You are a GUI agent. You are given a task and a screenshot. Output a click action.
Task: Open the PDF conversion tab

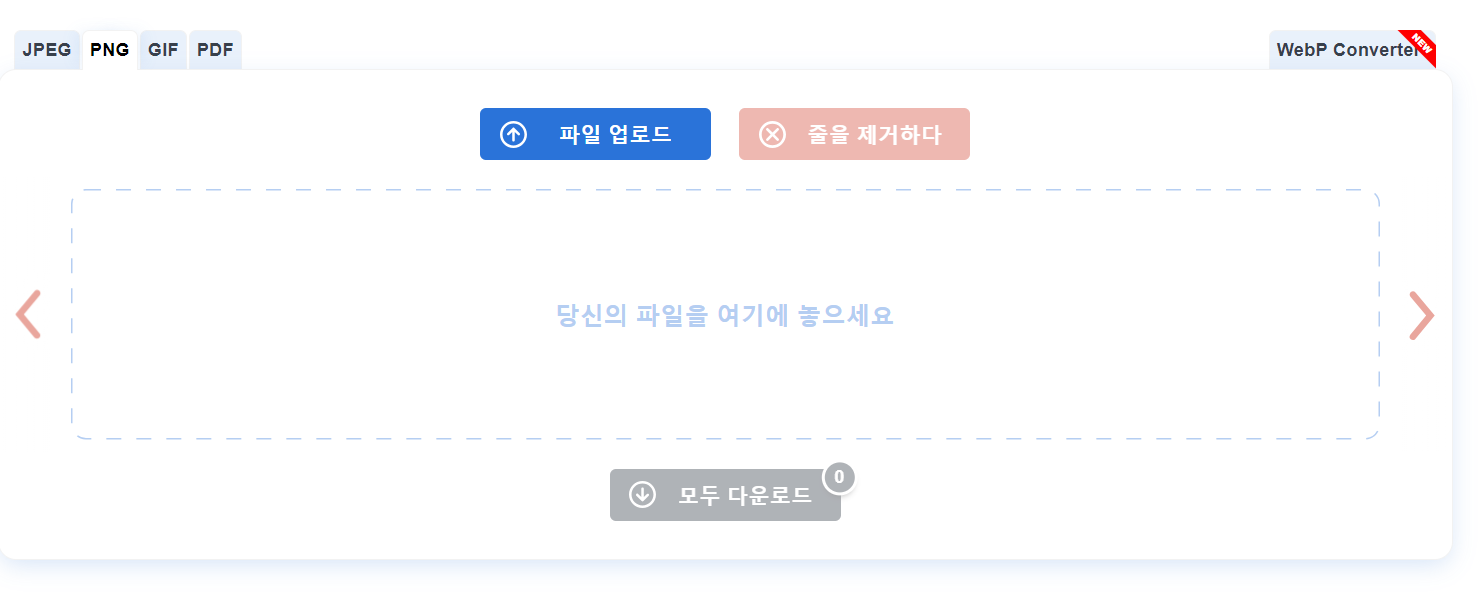coord(214,49)
